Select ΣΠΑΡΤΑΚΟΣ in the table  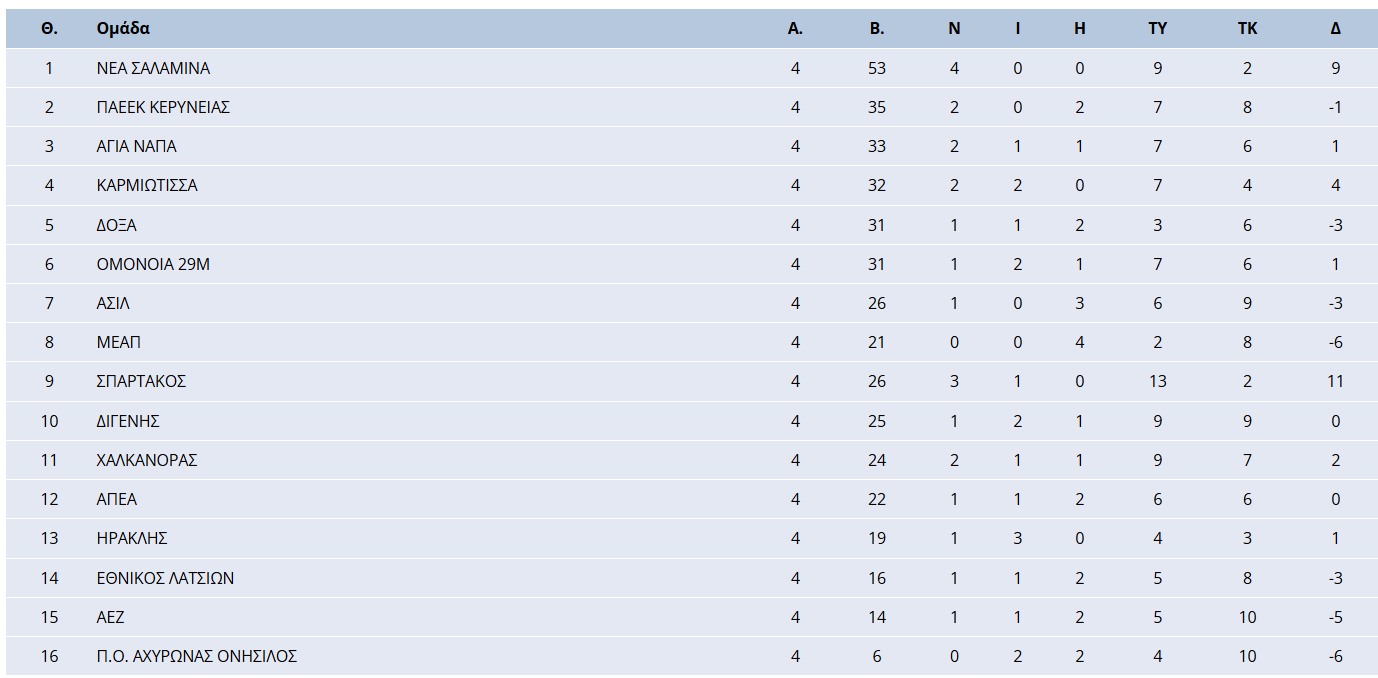tap(141, 381)
